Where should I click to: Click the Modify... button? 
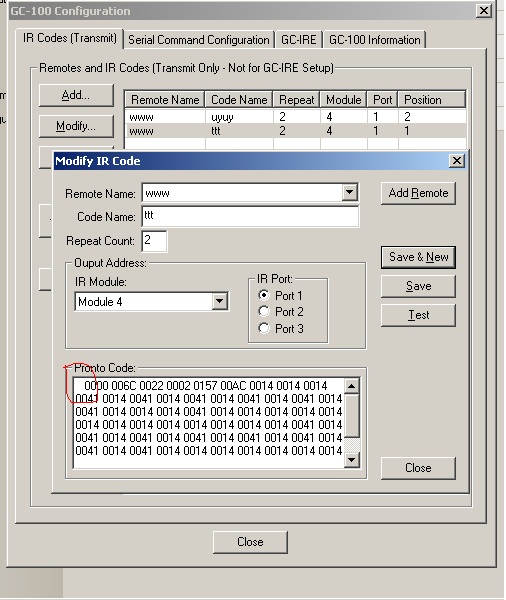pyautogui.click(x=76, y=126)
